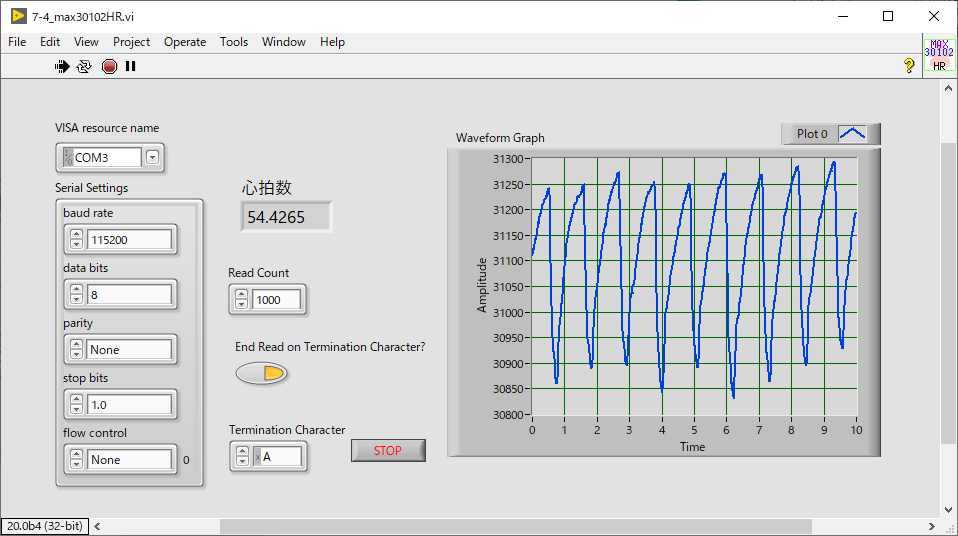The width and height of the screenshot is (958, 536).
Task: Toggle End Read on Termination Character switch
Action: click(x=261, y=373)
